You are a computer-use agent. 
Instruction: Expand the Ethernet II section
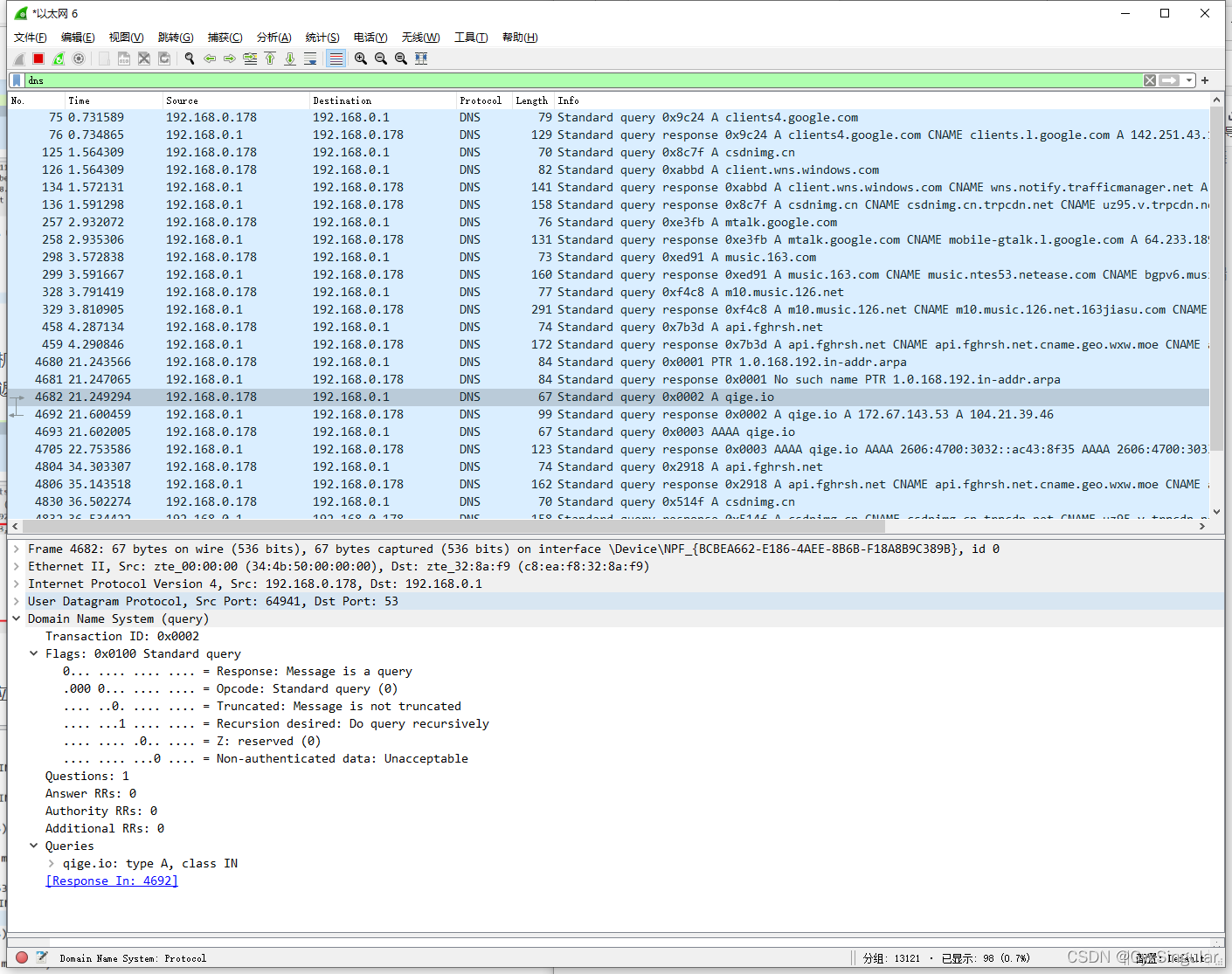click(x=17, y=566)
